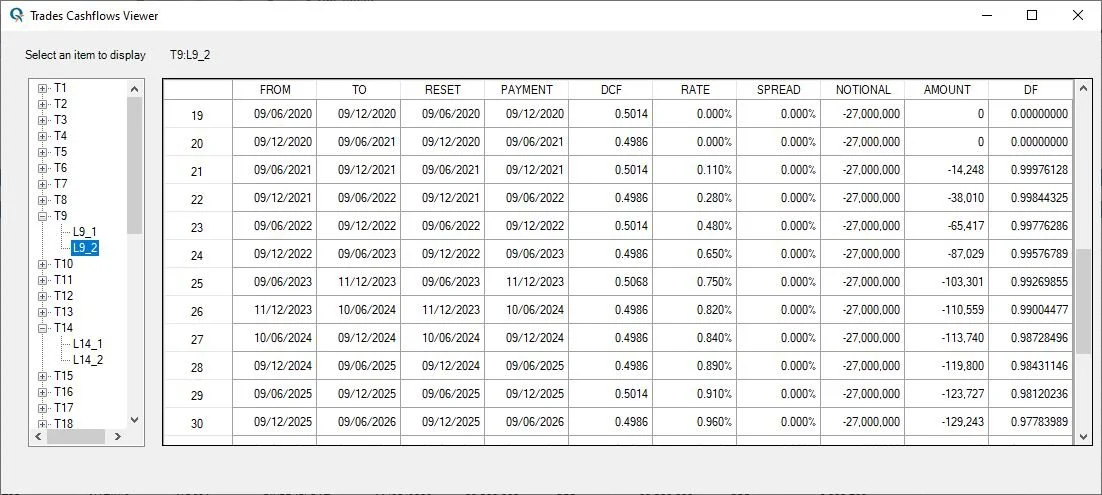Select the T4 tree label
Screen dimensions: 1102x495
[60, 136]
